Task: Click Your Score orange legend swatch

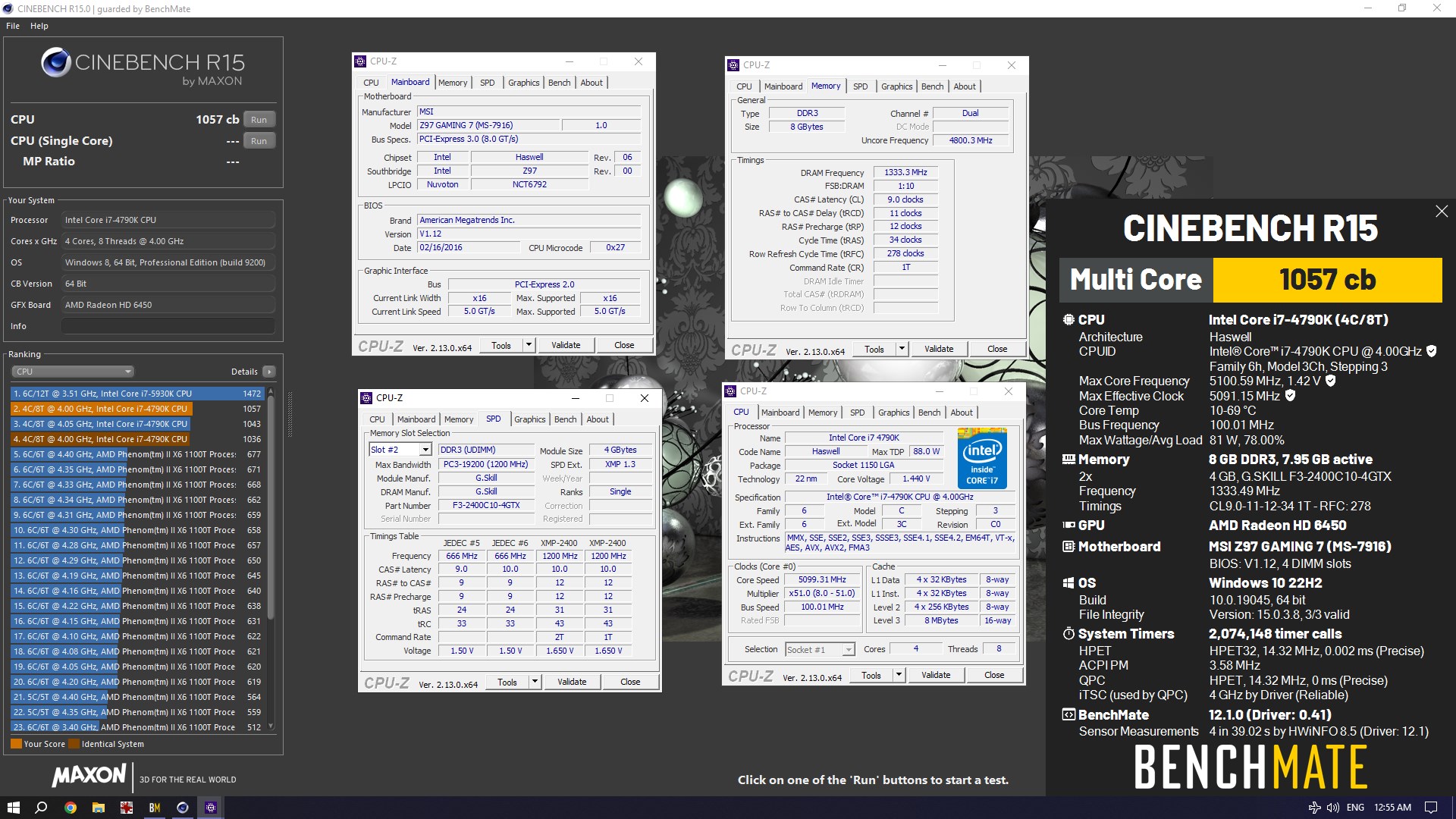Action: 16,744
